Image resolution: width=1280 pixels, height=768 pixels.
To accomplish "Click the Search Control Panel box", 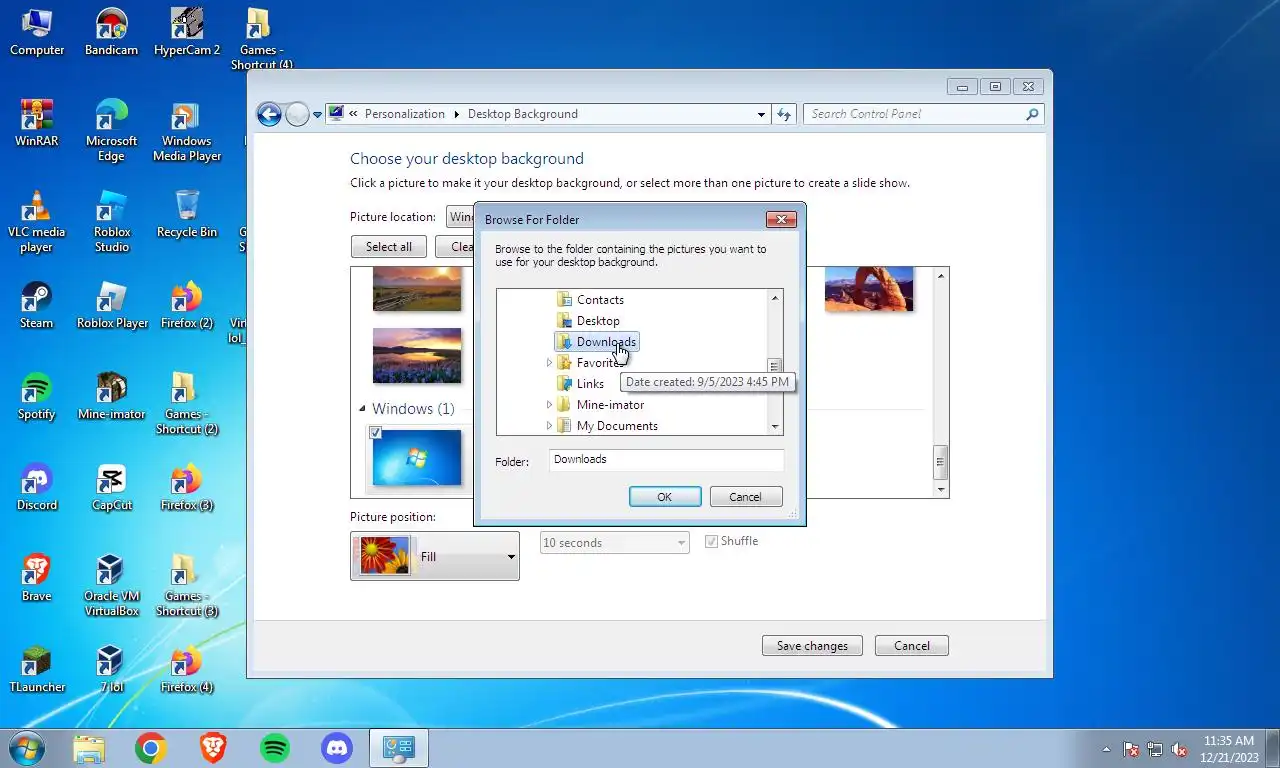I will point(923,114).
